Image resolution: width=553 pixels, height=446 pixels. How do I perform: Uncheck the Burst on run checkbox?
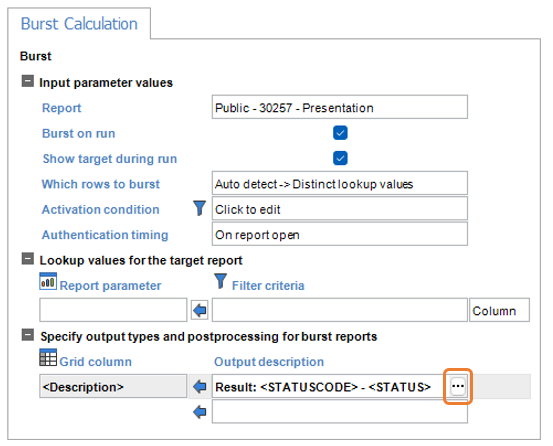(x=340, y=133)
